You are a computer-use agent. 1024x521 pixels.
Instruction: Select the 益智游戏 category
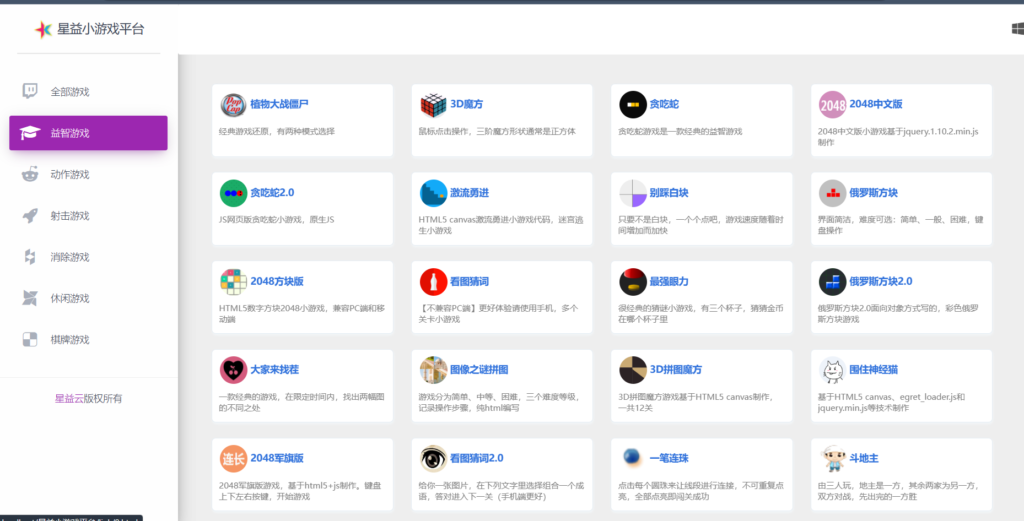pos(88,133)
